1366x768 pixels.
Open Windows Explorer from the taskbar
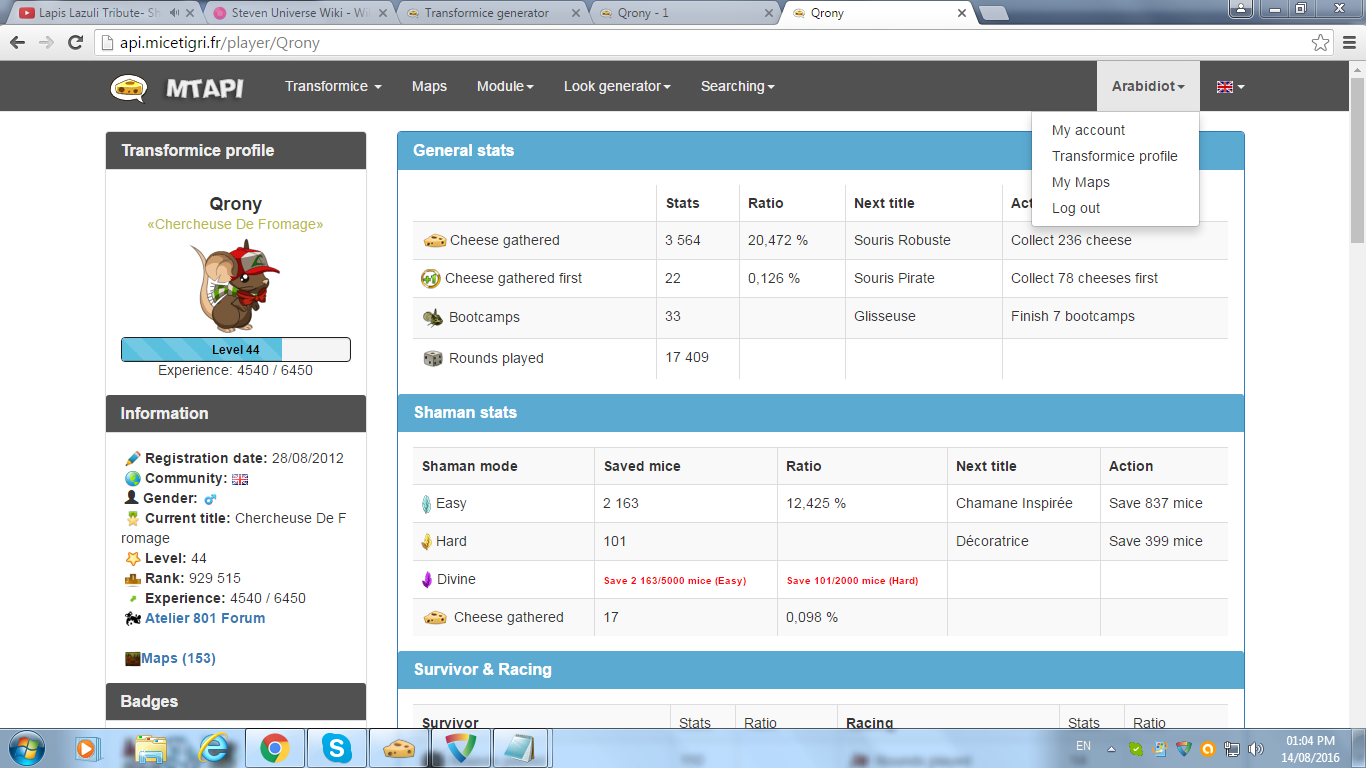click(151, 747)
